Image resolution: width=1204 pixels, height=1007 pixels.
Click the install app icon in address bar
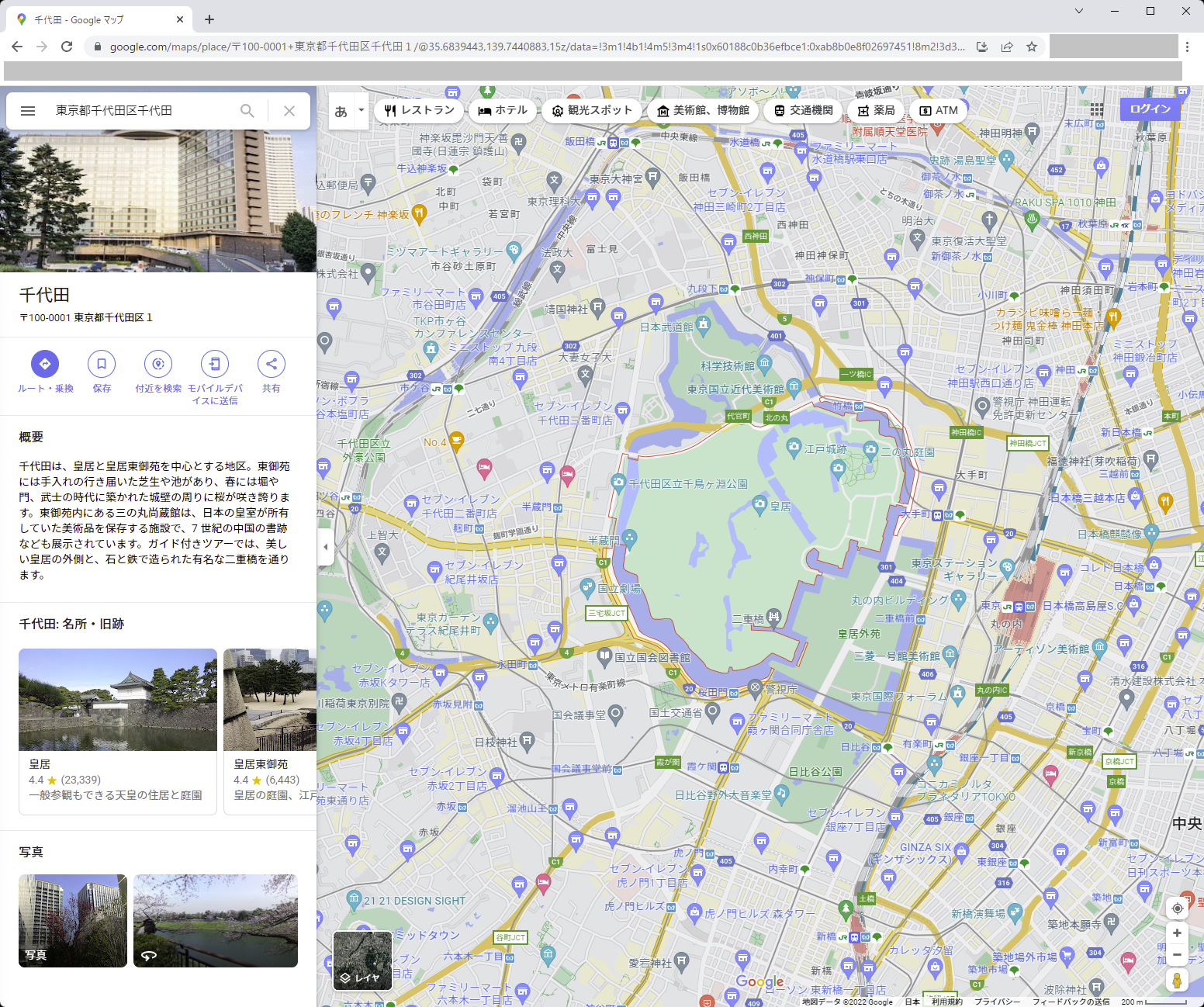coord(982,47)
